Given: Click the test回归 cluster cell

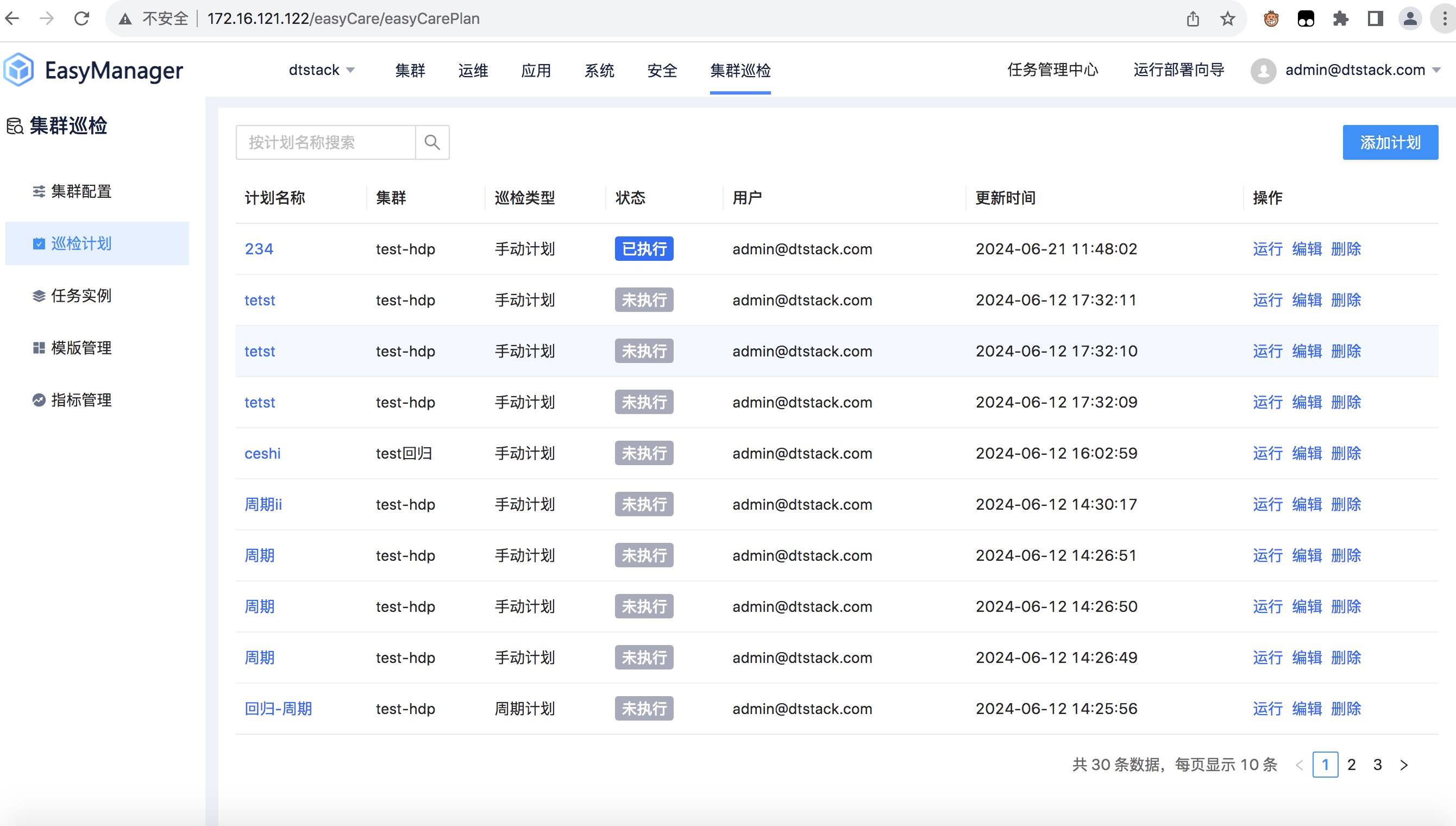Looking at the screenshot, I should (x=404, y=453).
